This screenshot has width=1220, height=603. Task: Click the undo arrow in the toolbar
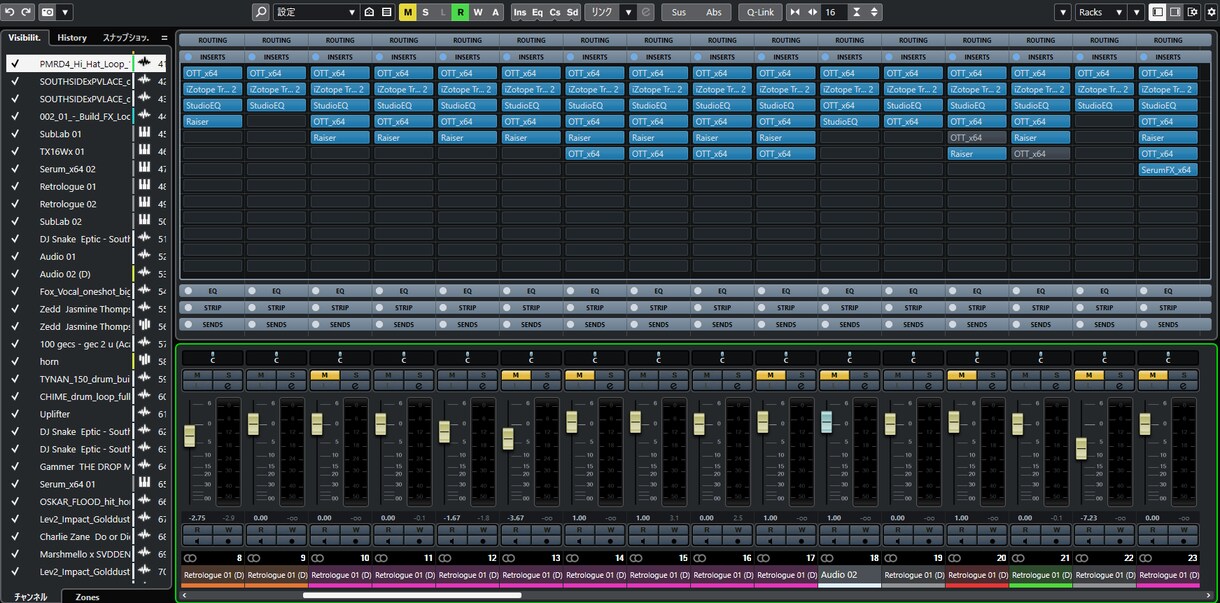[x=11, y=12]
